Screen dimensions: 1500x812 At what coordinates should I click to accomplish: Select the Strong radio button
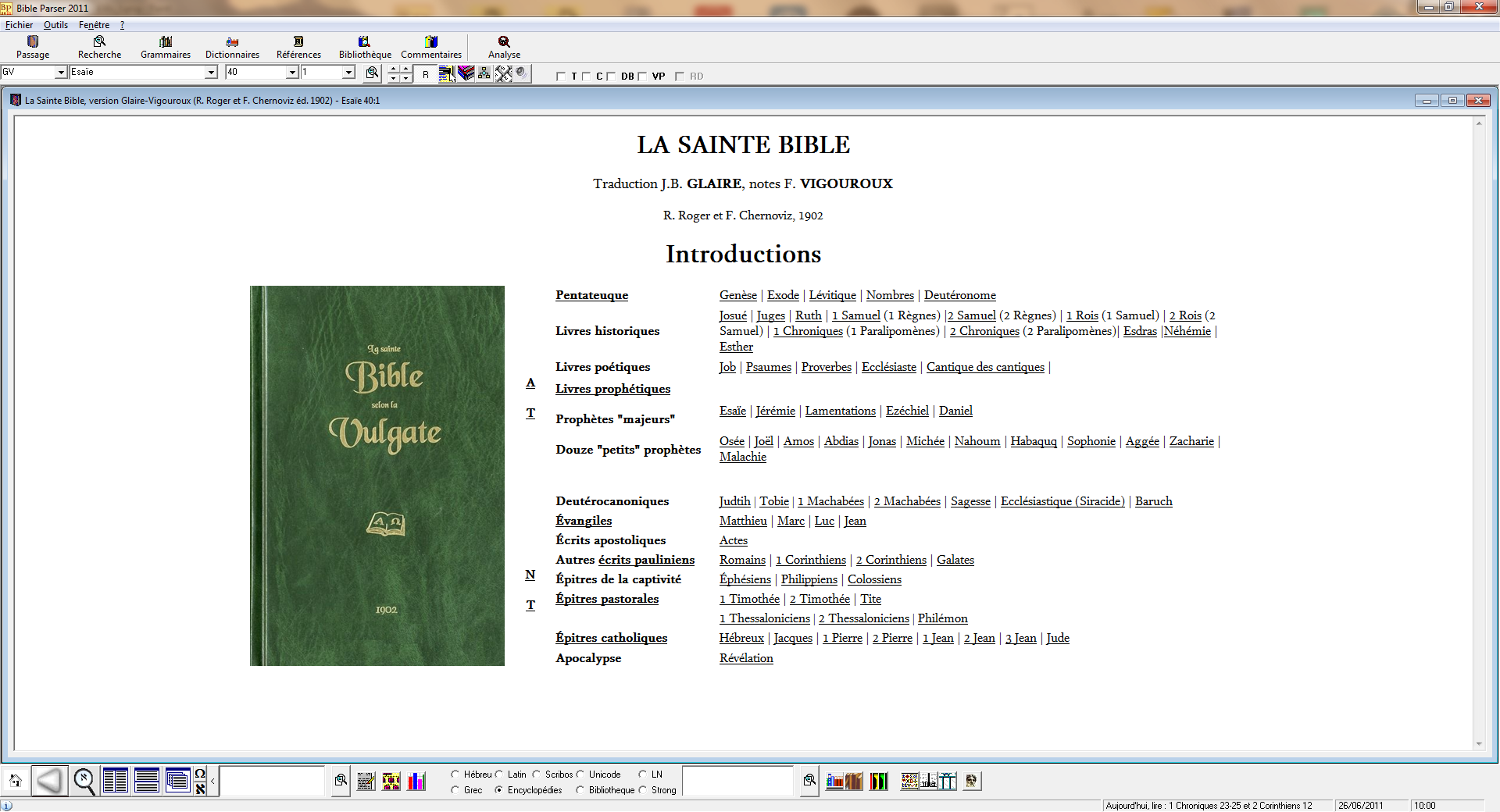click(643, 790)
